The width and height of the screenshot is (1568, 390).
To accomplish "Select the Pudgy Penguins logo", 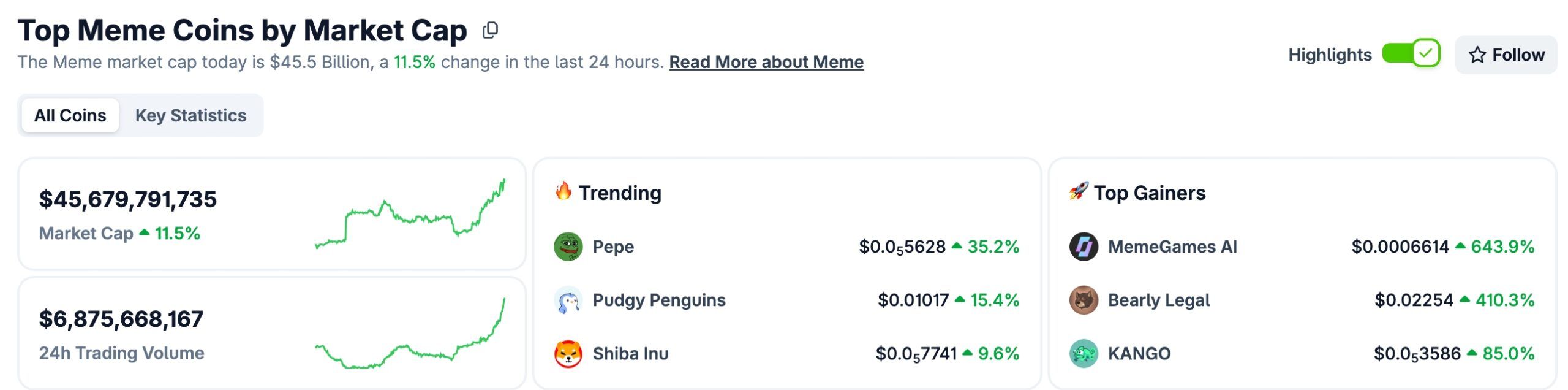I will tap(567, 300).
